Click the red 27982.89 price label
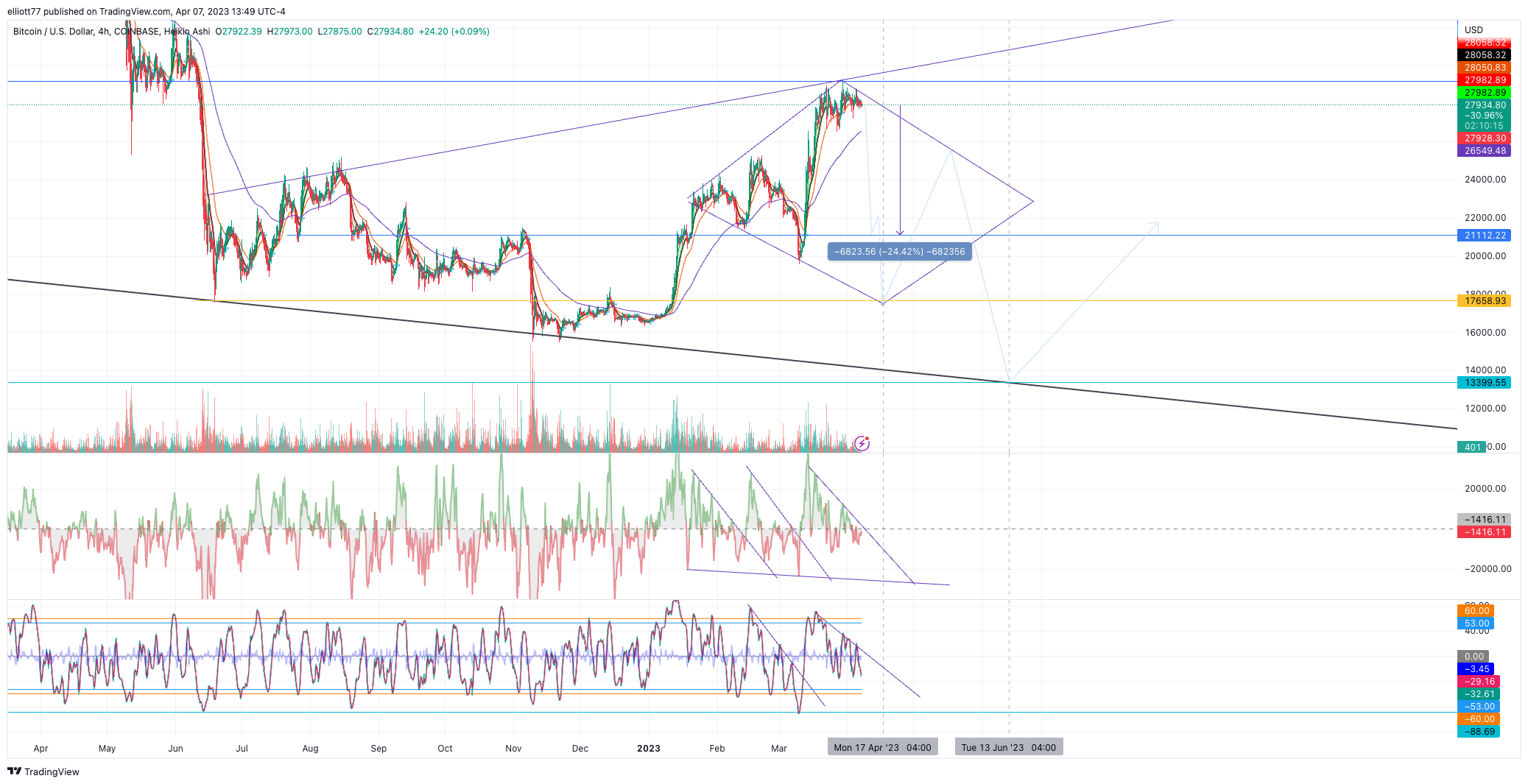Viewport: 1528px width, 784px height. click(x=1484, y=80)
